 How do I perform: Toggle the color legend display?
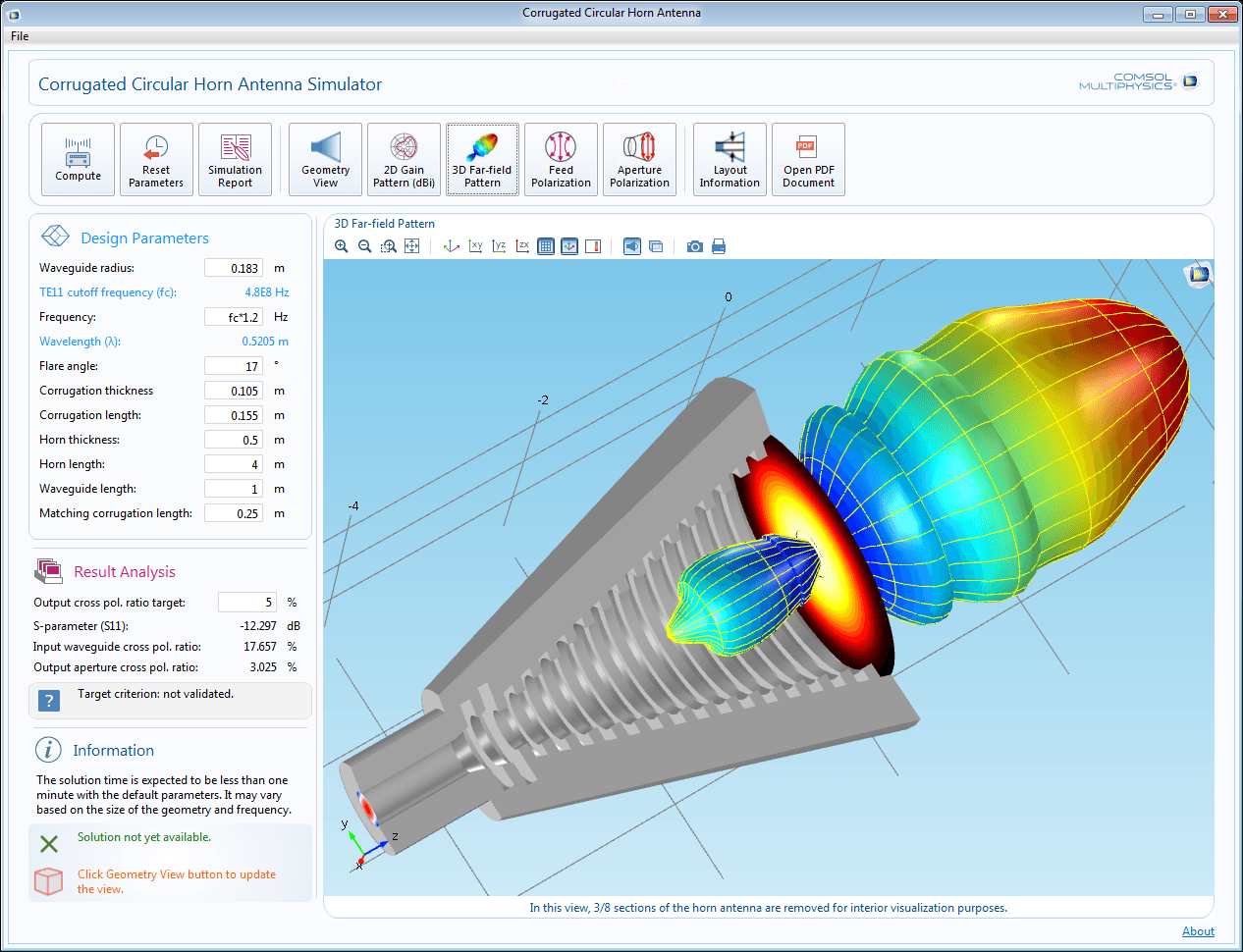593,246
